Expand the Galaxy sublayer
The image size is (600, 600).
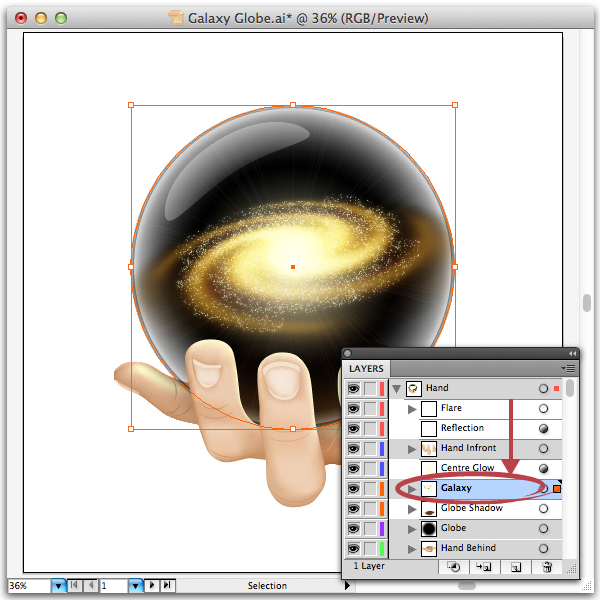(412, 489)
